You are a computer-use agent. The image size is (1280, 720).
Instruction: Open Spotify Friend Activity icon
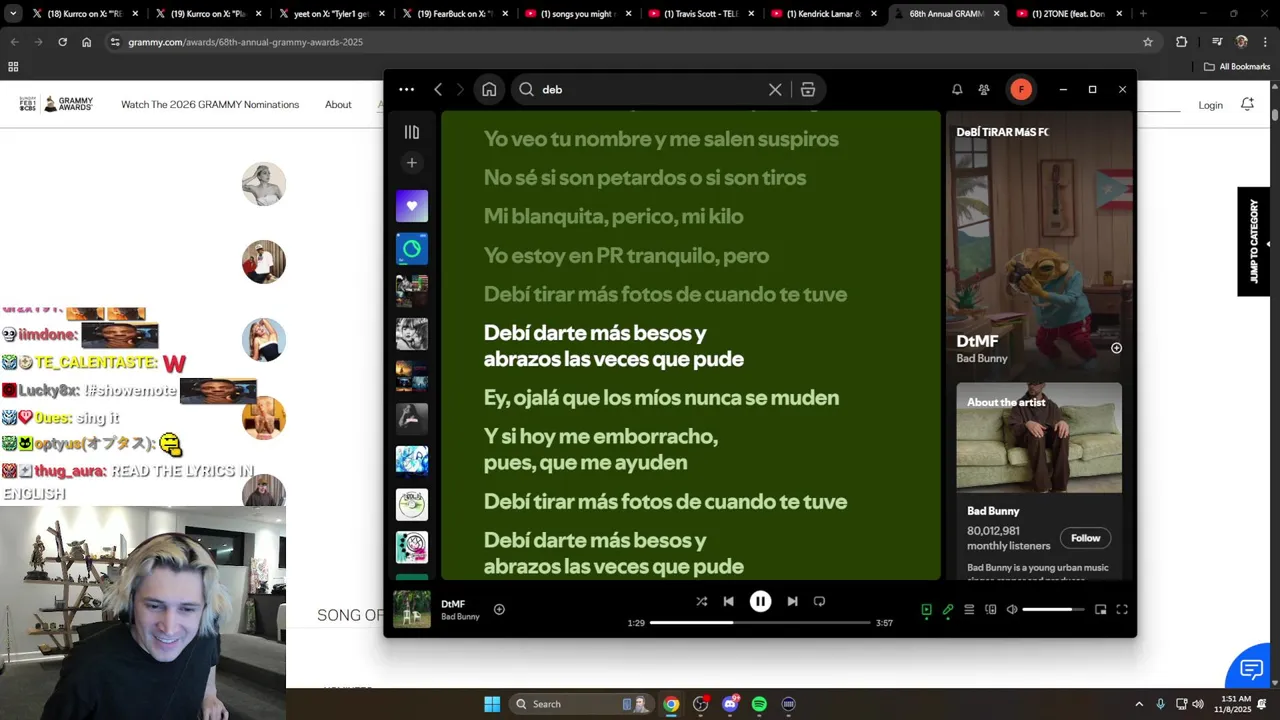pyautogui.click(x=984, y=89)
